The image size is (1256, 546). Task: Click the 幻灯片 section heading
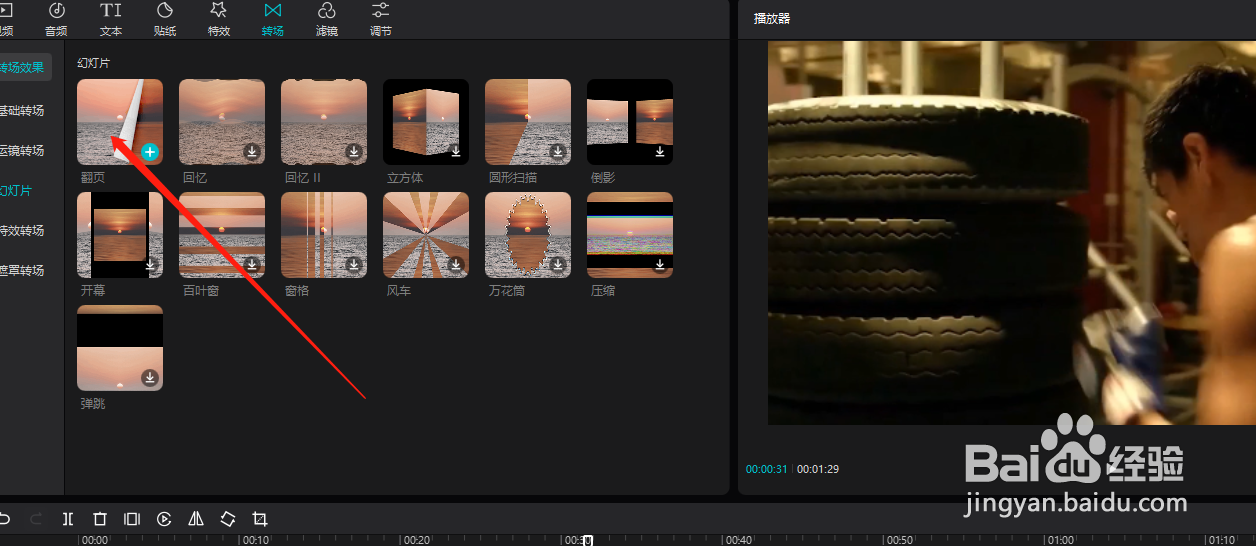(94, 63)
